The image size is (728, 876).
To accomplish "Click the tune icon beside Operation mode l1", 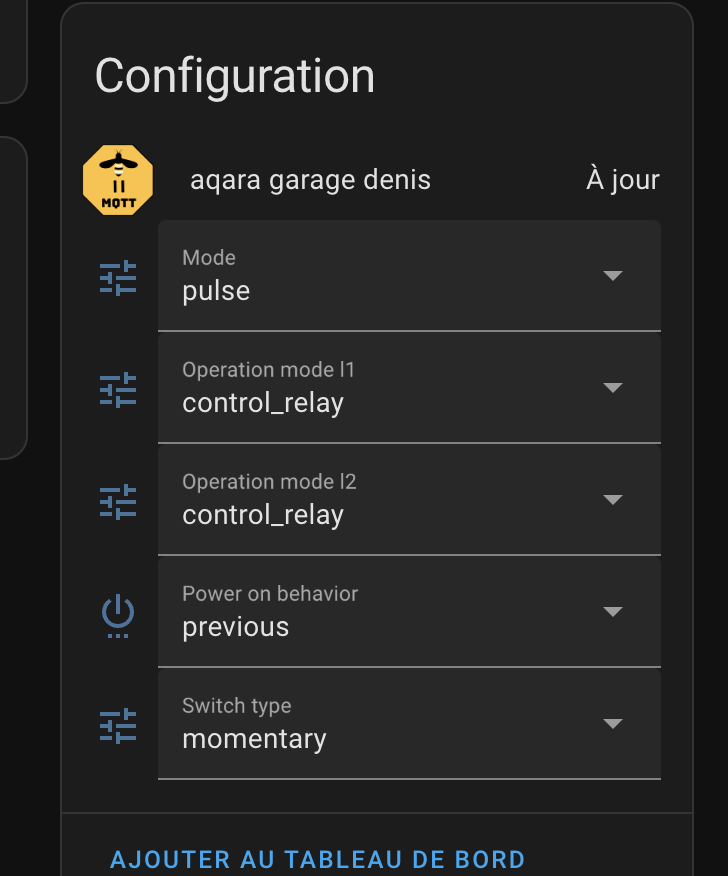I will 118,389.
